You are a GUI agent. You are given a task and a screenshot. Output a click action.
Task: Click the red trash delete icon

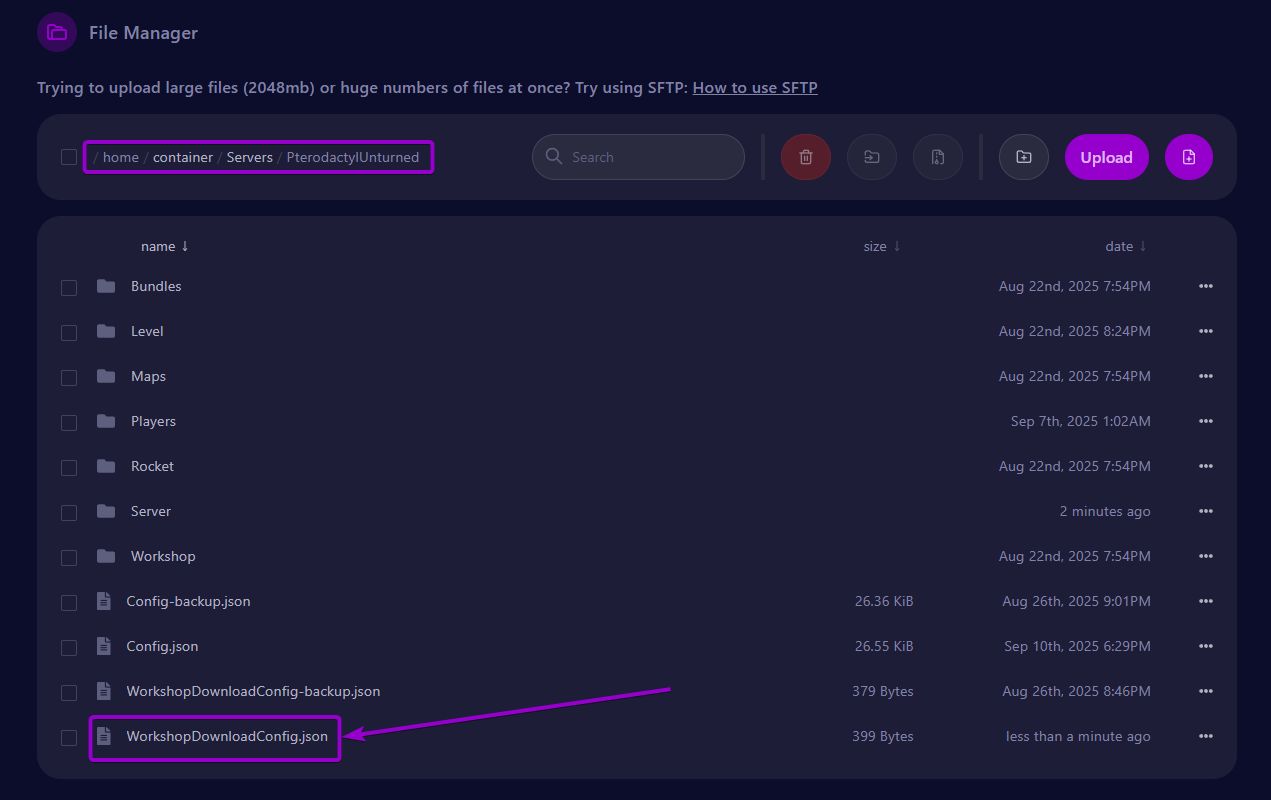(x=806, y=157)
